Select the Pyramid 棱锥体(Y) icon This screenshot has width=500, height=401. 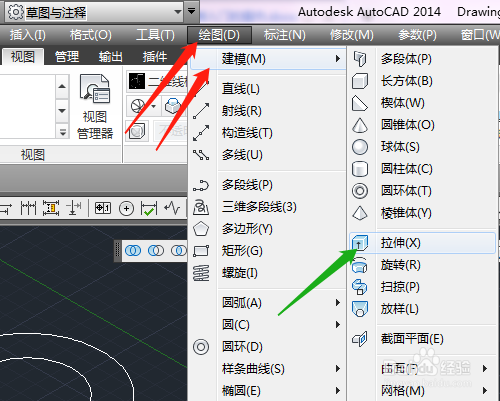point(360,213)
